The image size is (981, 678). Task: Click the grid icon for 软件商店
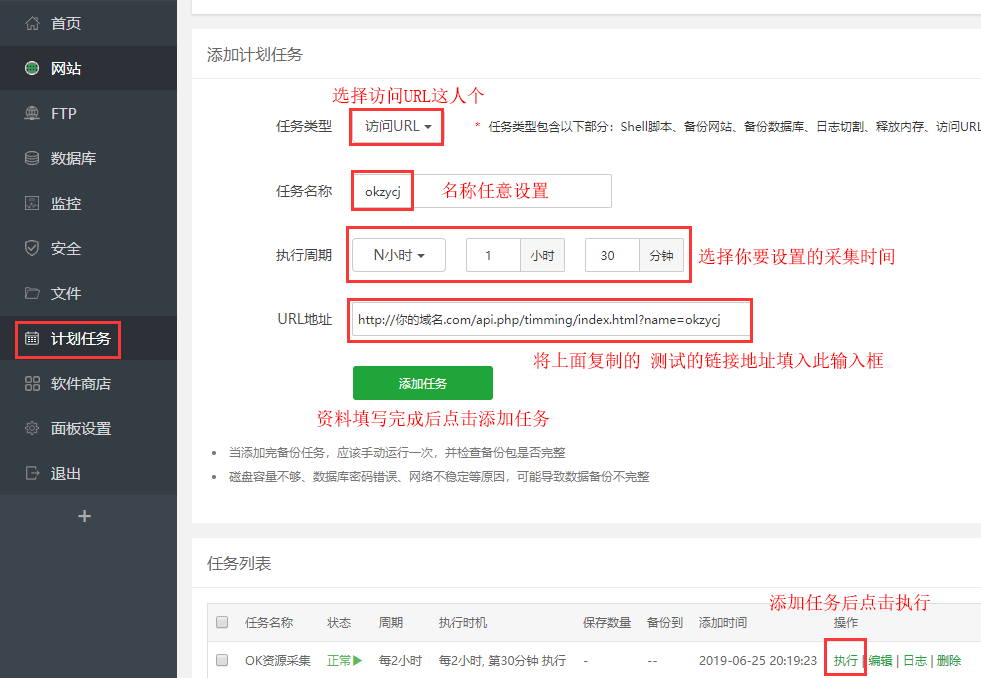32,383
